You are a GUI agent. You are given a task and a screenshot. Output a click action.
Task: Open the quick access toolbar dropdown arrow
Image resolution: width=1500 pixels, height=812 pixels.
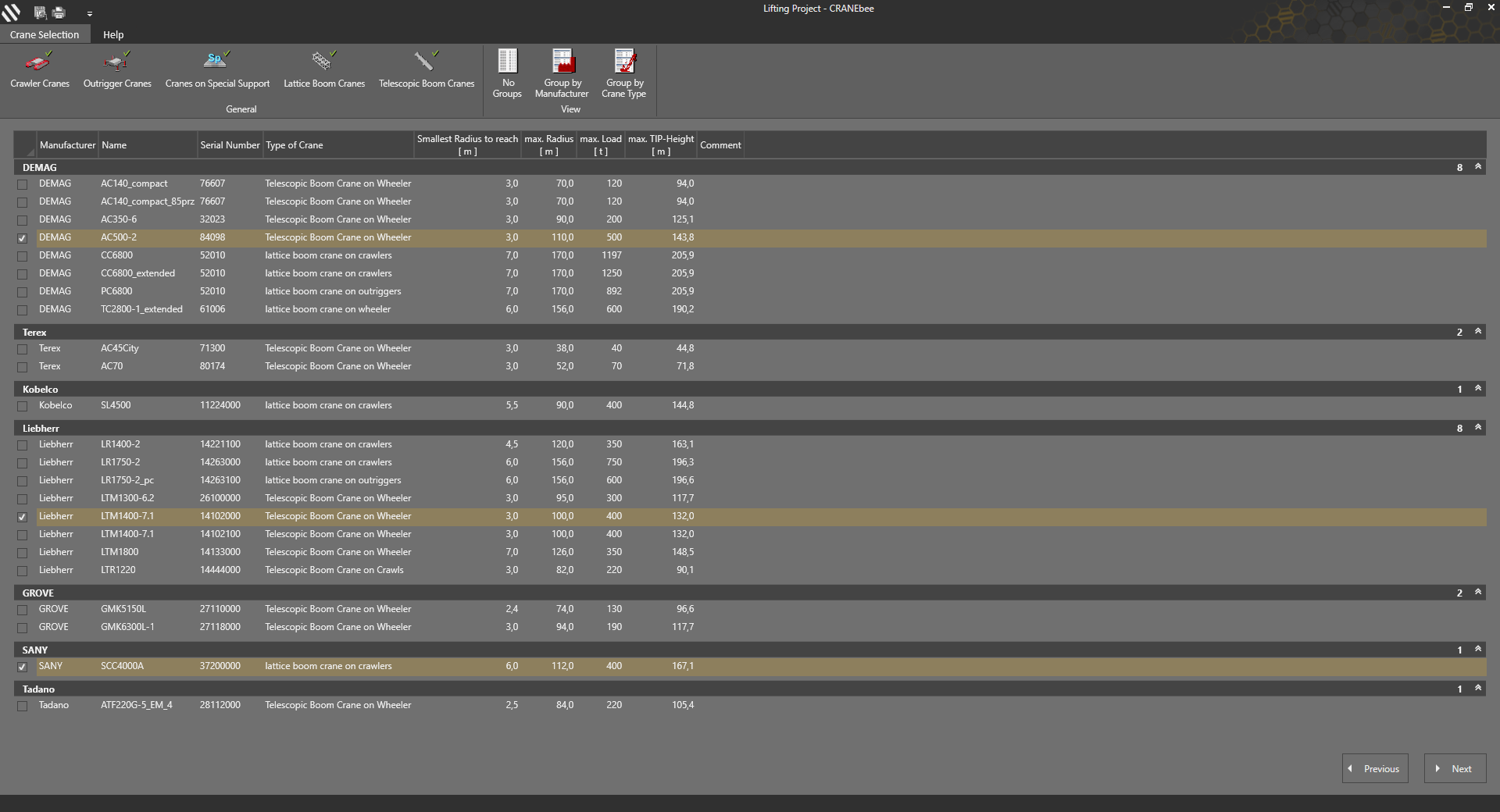[90, 14]
